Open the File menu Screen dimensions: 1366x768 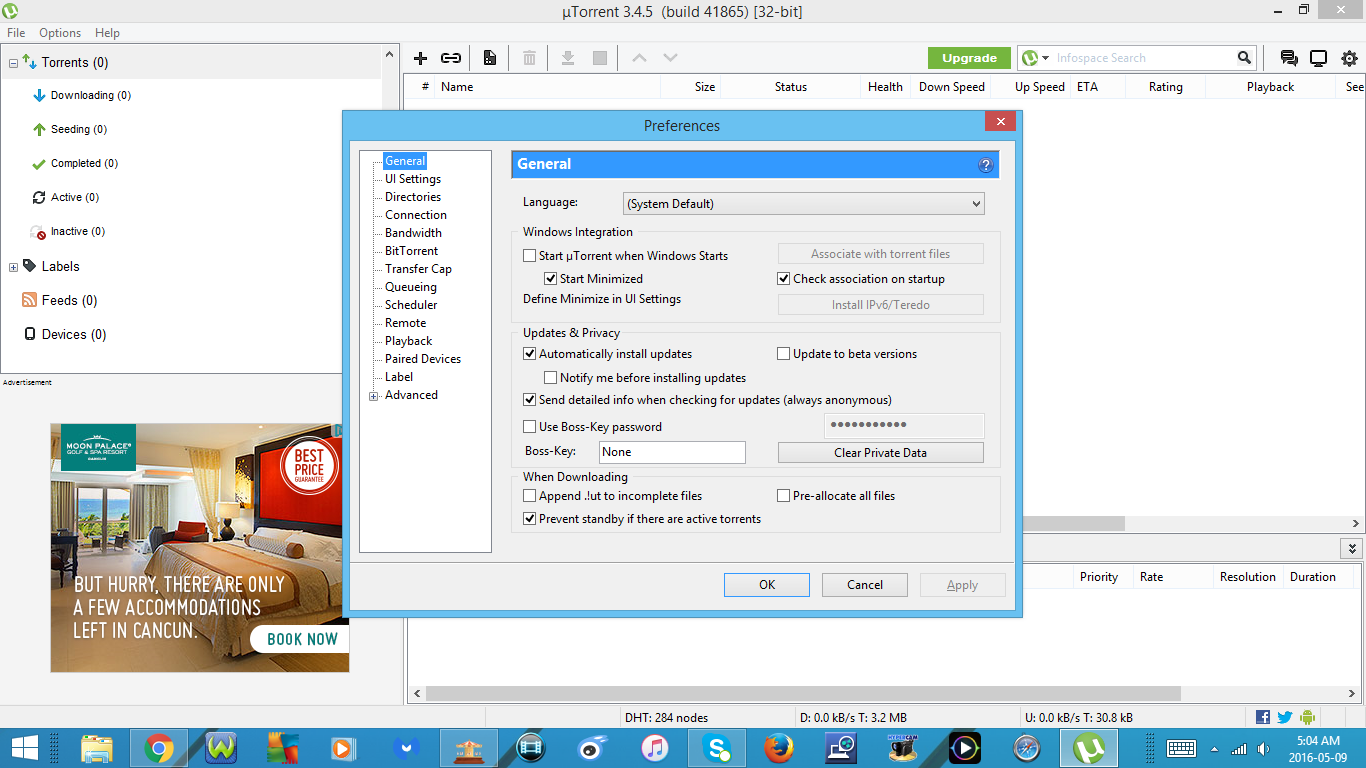pos(16,33)
